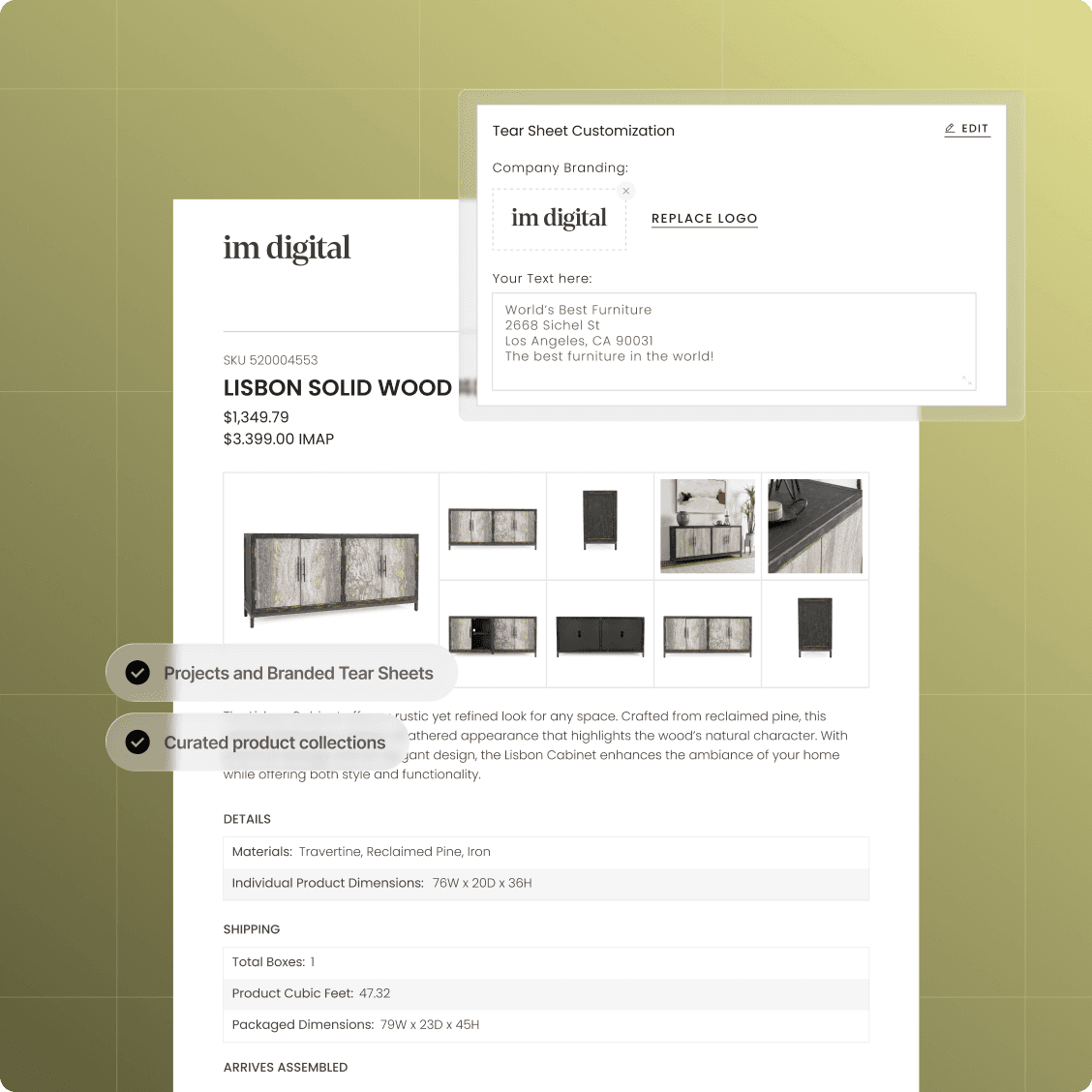Screen dimensions: 1092x1092
Task: Remove the uploaded logo with the x icon
Action: click(626, 191)
